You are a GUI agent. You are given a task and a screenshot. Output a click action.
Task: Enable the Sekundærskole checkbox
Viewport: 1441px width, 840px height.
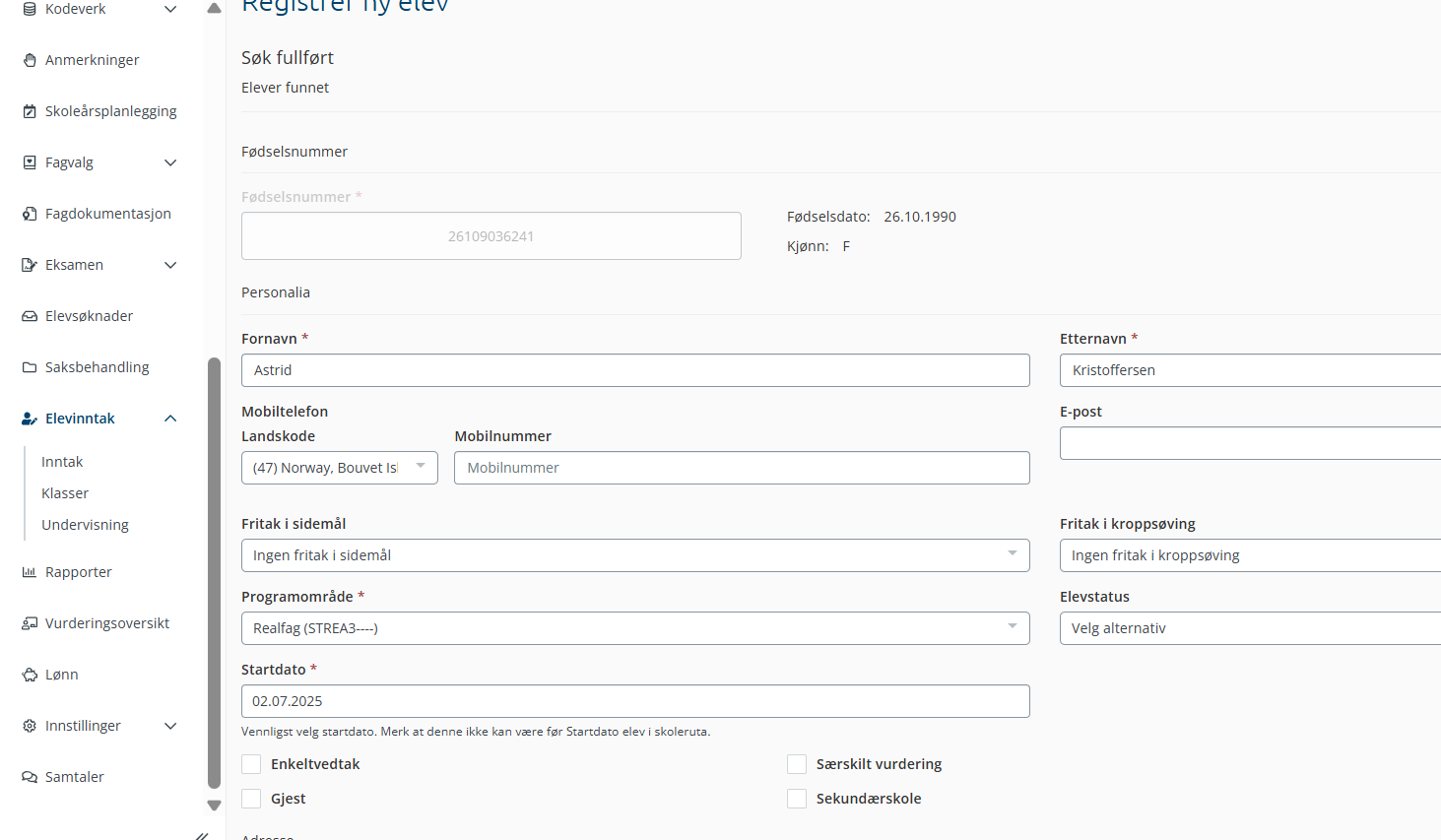tap(797, 799)
